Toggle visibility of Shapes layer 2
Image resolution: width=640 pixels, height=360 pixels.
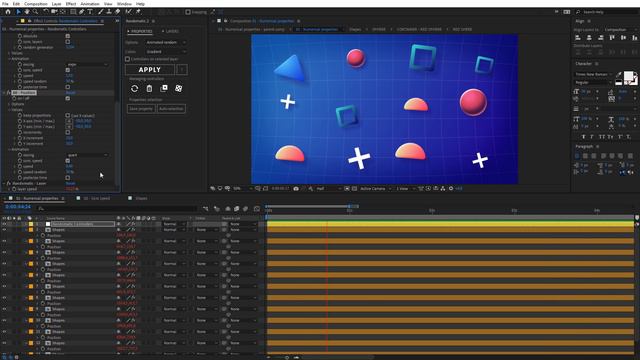pos(4,230)
